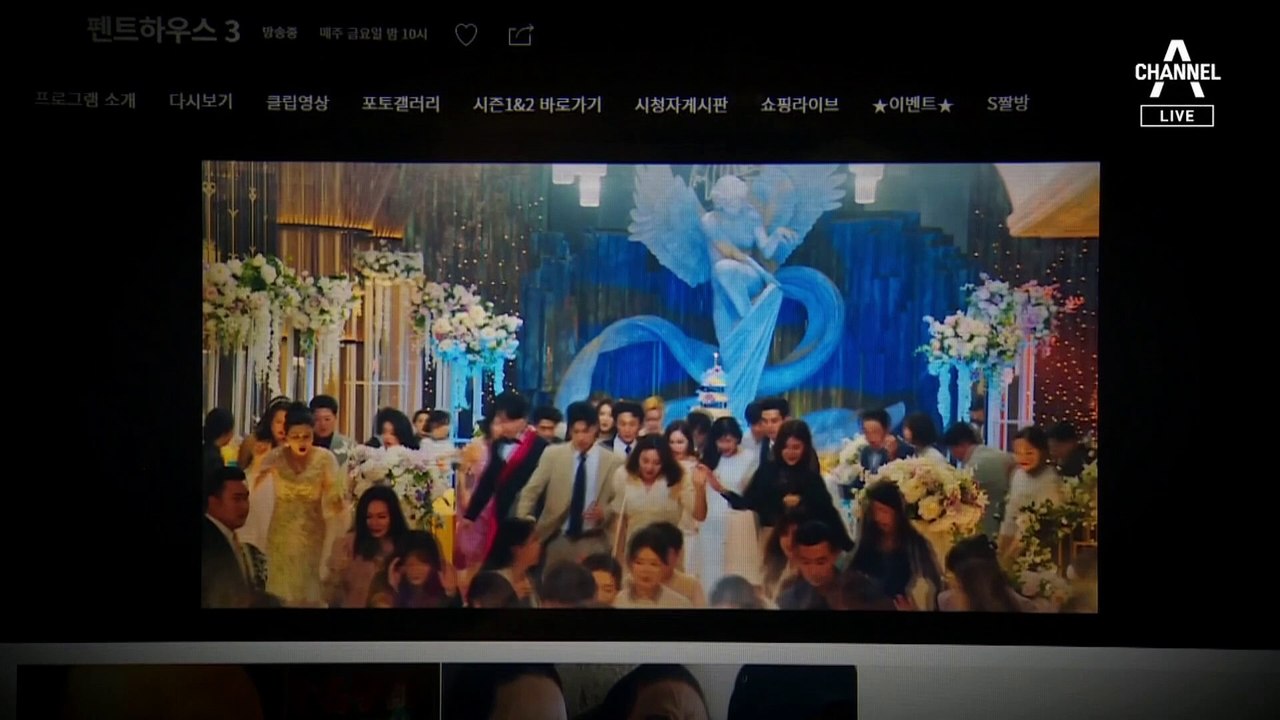Viewport: 1280px width, 720px height.
Task: Click the 매주 금요일 밤 10시 schedule text
Action: pyautogui.click(x=374, y=34)
